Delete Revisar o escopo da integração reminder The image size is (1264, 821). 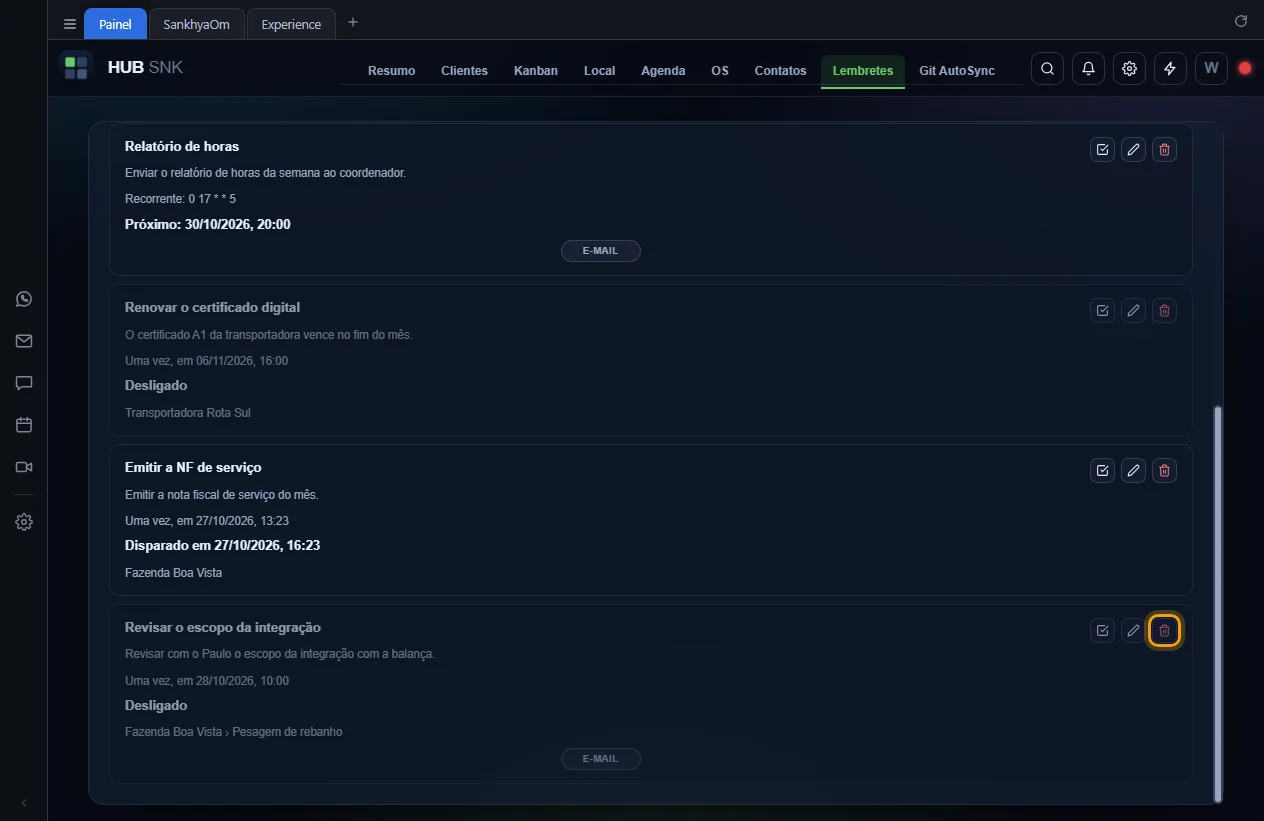[1164, 631]
